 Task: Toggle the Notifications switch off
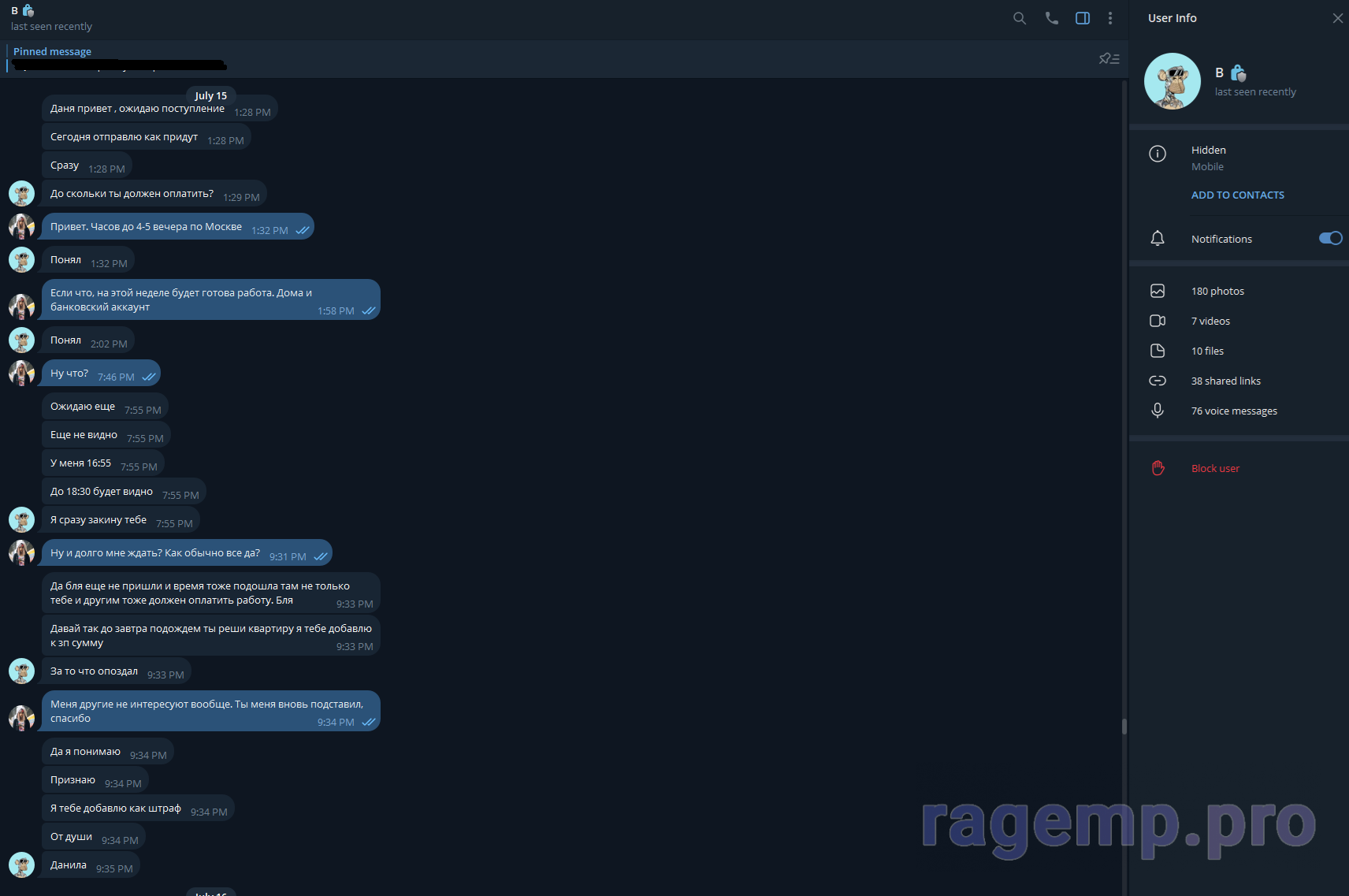coord(1330,239)
